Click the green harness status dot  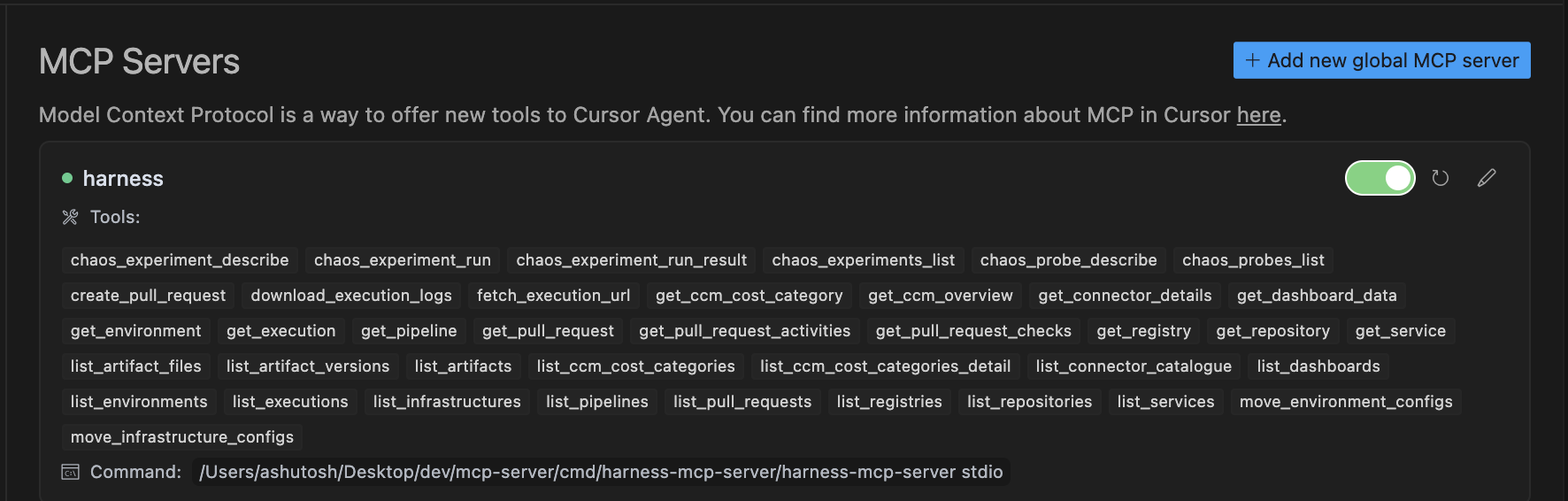tap(67, 178)
